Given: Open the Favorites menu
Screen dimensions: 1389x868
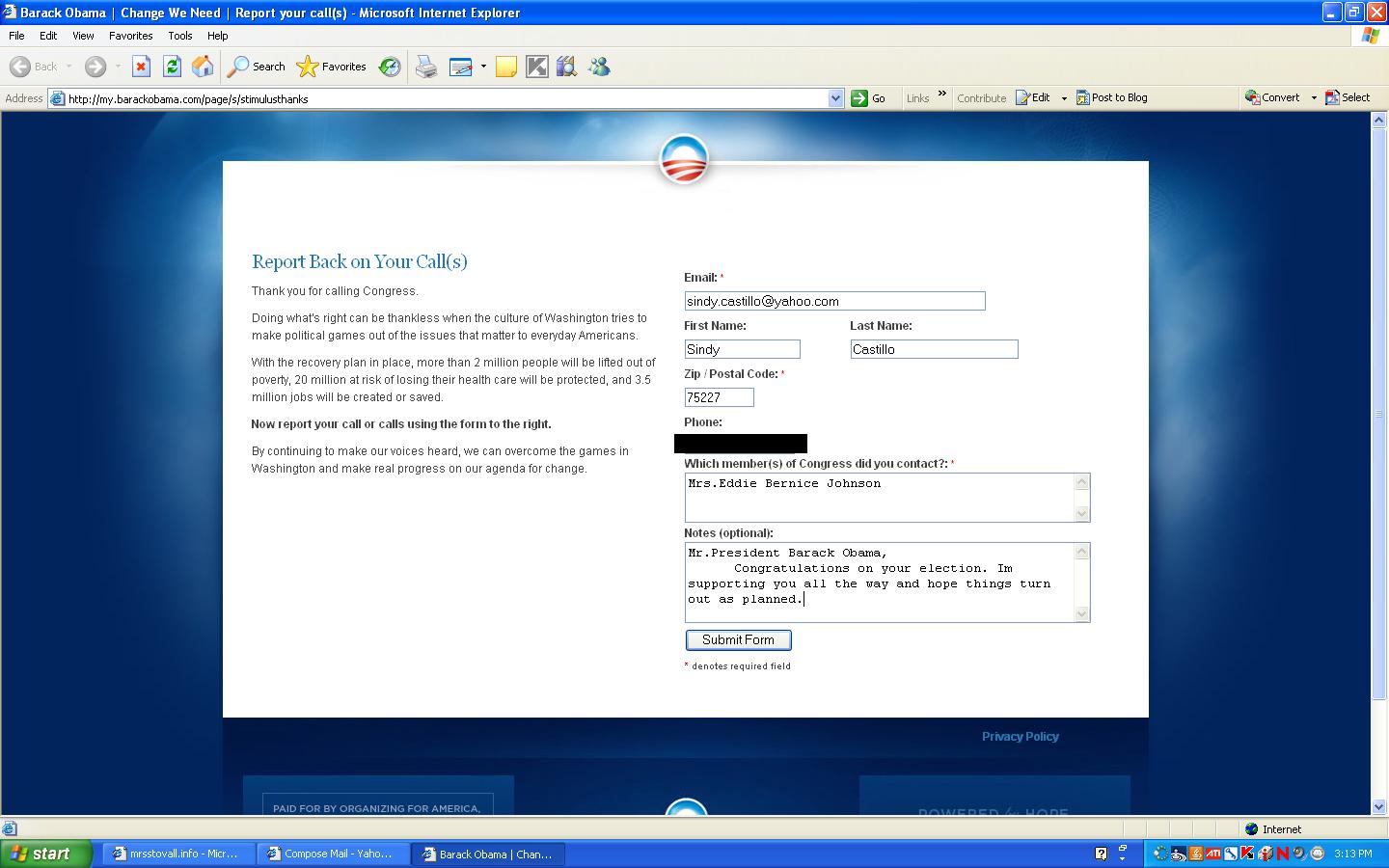Looking at the screenshot, I should point(131,36).
